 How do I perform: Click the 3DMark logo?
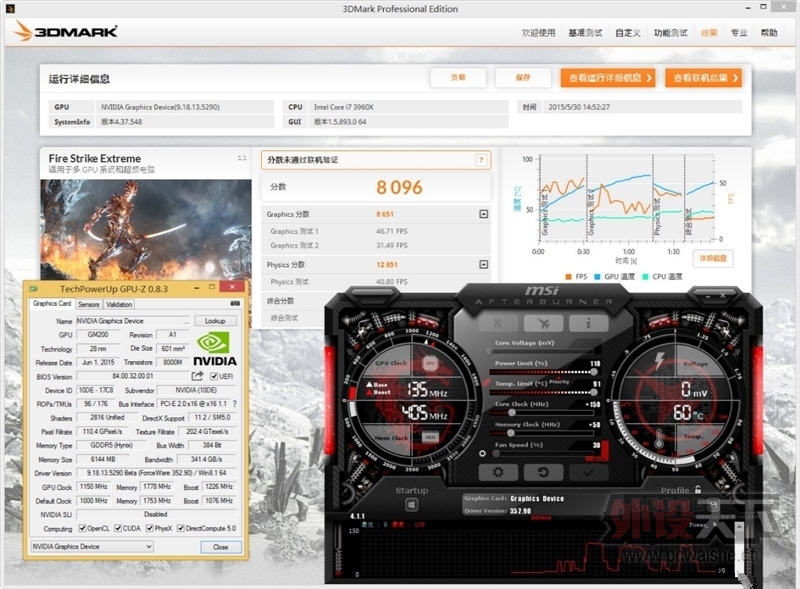point(66,31)
